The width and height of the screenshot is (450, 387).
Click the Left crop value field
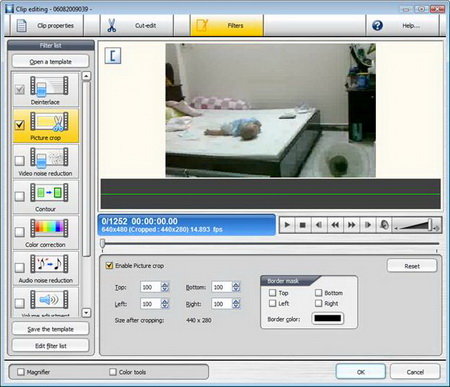(x=151, y=304)
